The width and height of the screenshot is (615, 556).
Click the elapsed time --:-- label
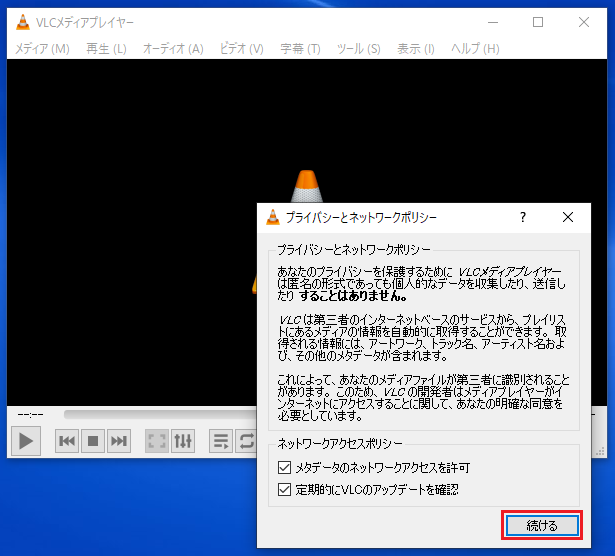pos(31,414)
